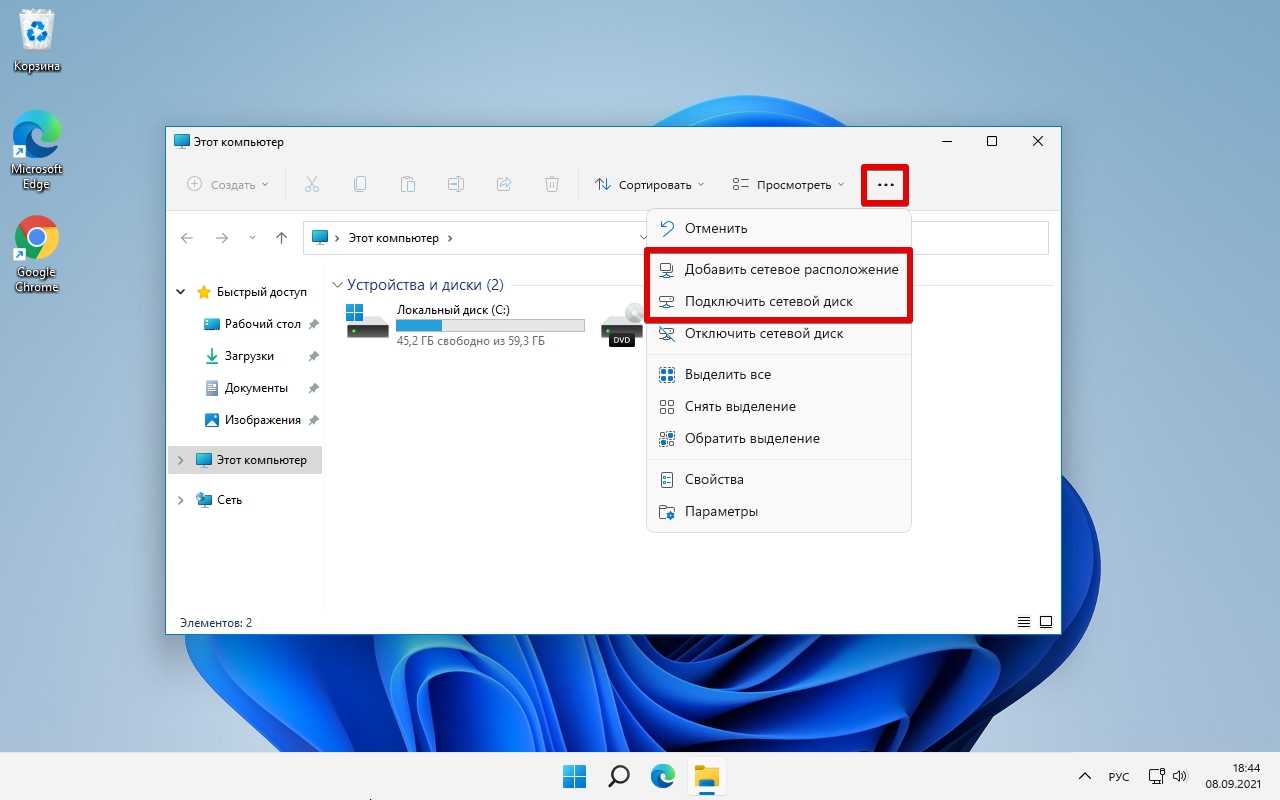Click File Explorer icon on taskbar
Viewport: 1280px width, 800px height.
tap(708, 776)
